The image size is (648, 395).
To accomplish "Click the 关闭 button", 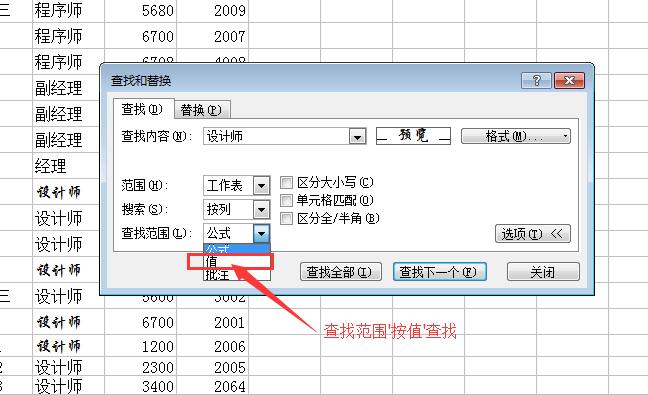I will coord(543,272).
